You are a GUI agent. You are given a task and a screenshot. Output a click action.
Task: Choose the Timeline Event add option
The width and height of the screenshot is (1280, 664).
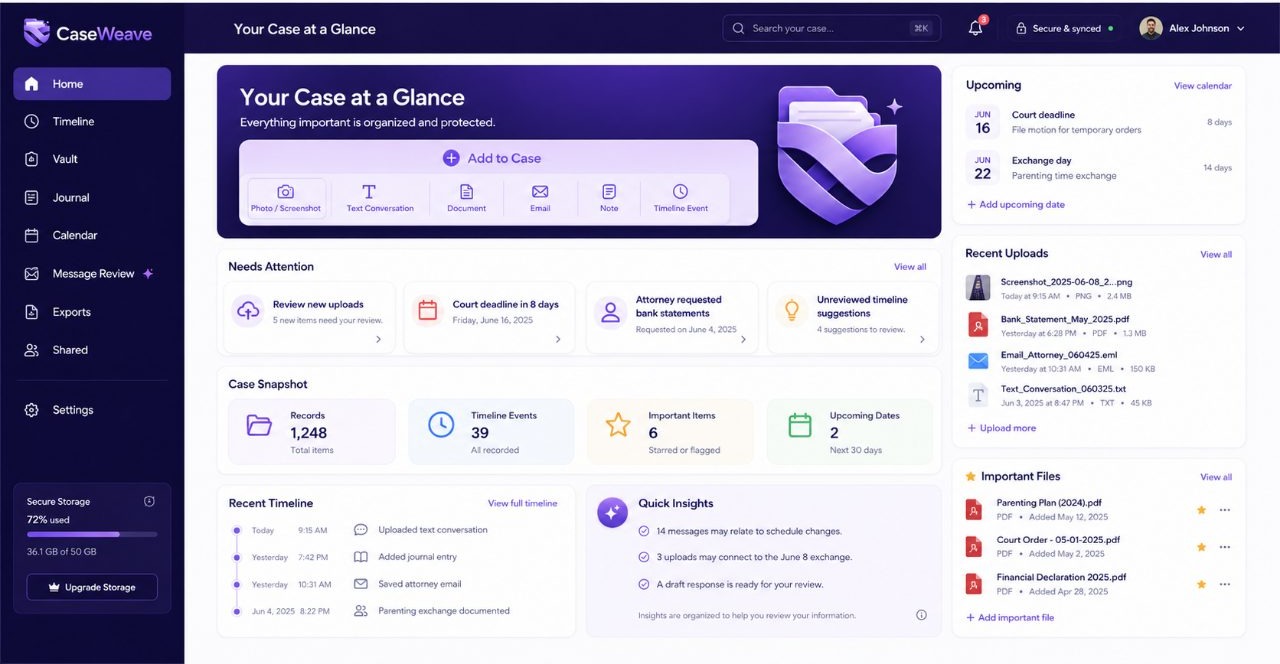coord(681,198)
